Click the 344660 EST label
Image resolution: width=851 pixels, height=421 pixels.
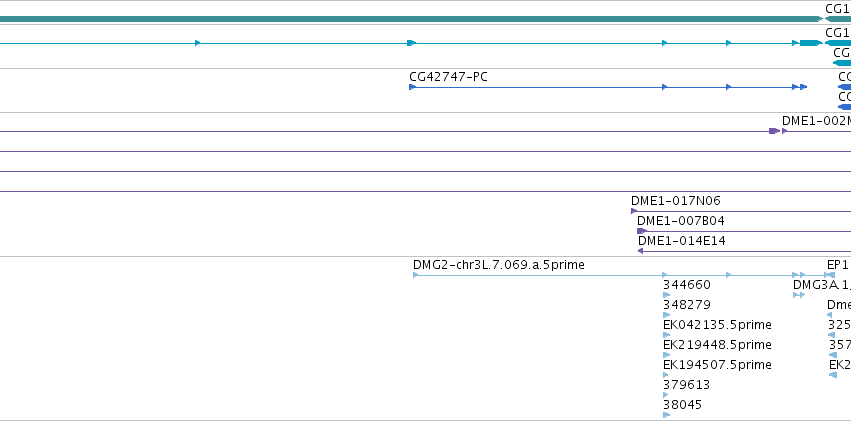point(687,285)
